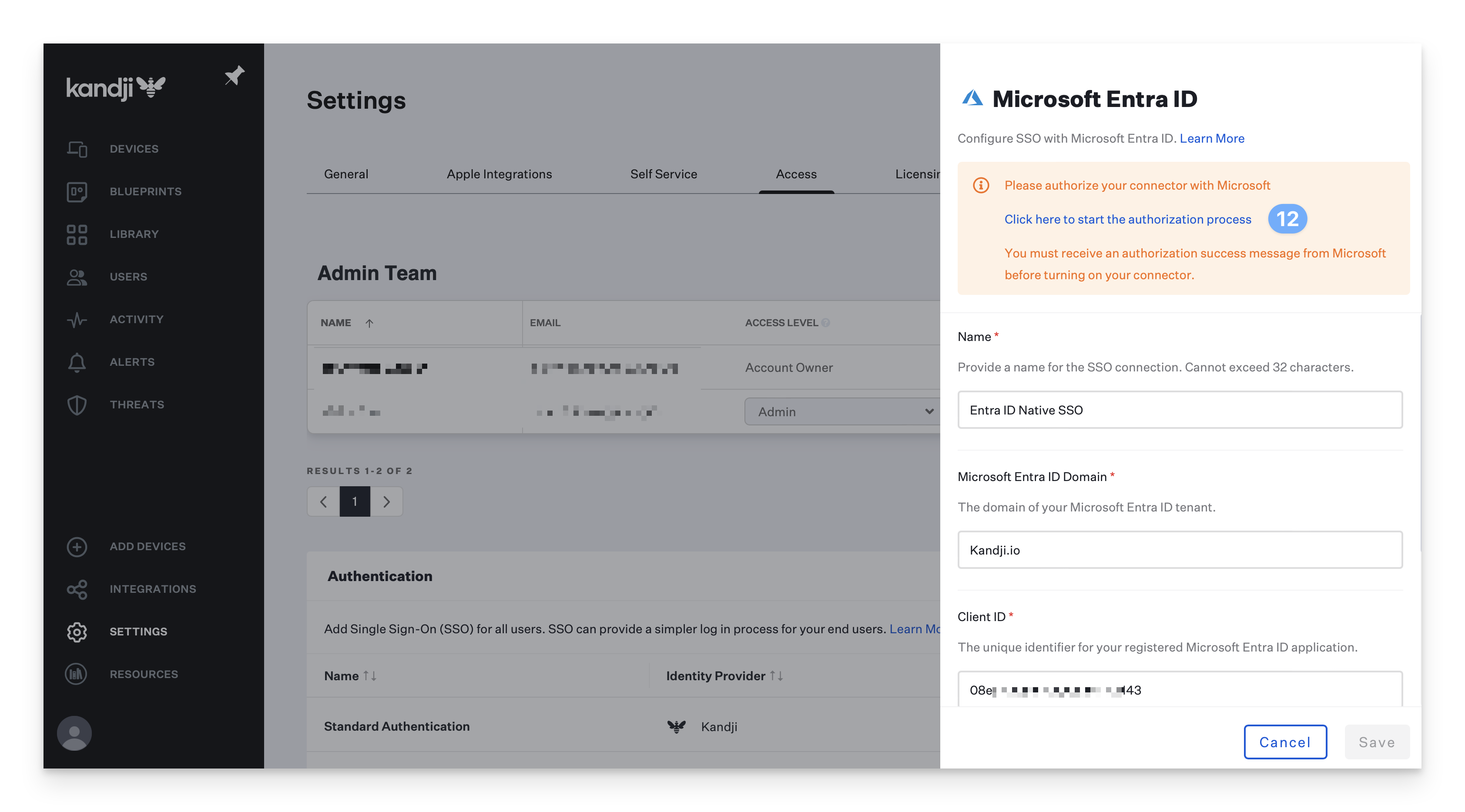1465x812 pixels.
Task: Click Learn More link in Authentication section
Action: [915, 629]
